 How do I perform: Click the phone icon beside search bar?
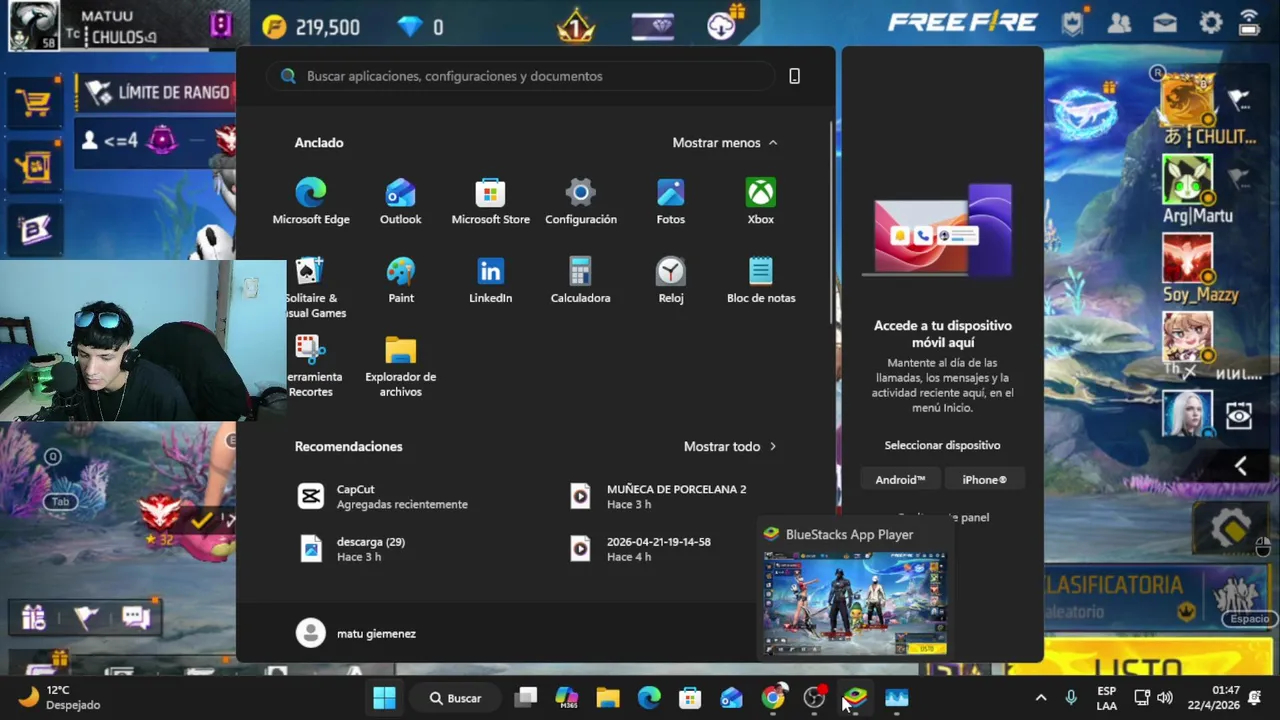[x=794, y=76]
